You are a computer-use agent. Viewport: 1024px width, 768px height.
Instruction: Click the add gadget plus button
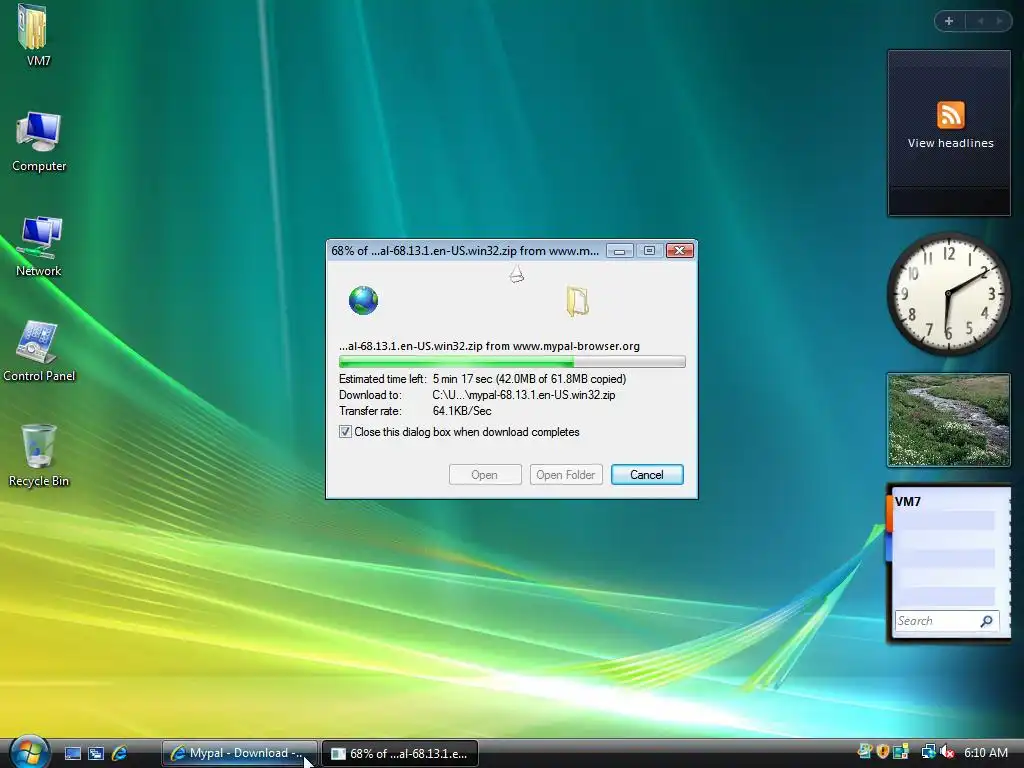(949, 21)
